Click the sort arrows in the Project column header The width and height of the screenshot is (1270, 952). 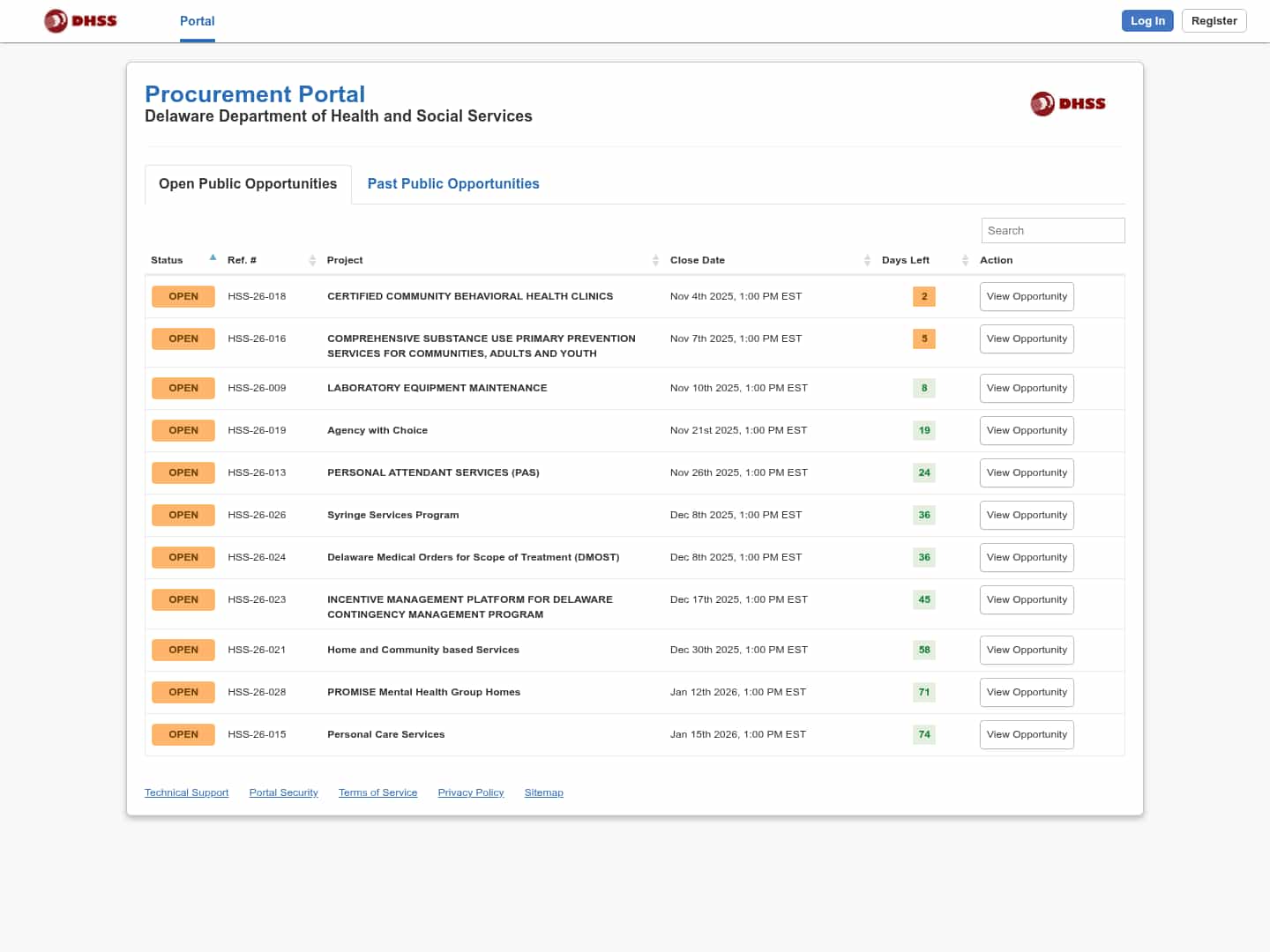click(655, 260)
